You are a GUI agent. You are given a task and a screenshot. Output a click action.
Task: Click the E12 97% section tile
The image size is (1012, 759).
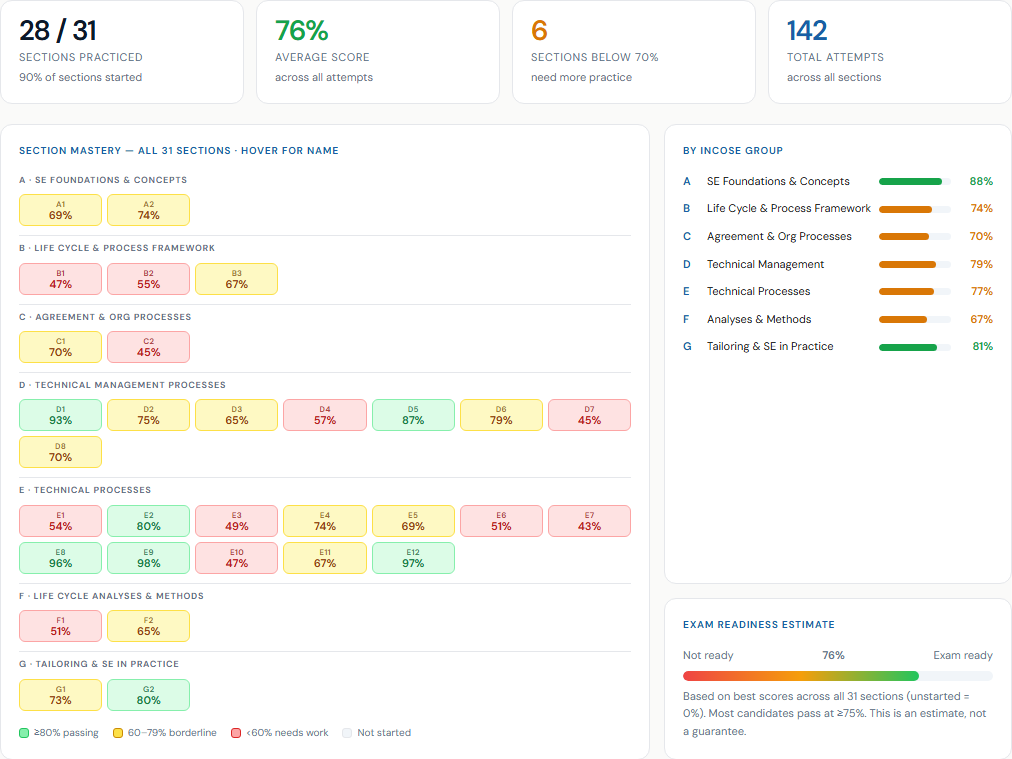413,558
